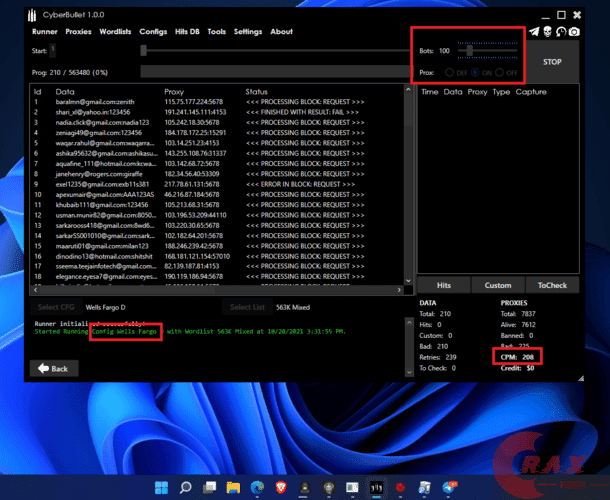The height and width of the screenshot is (500, 610).
Task: Click the red round taskbar icon
Action: (400, 487)
